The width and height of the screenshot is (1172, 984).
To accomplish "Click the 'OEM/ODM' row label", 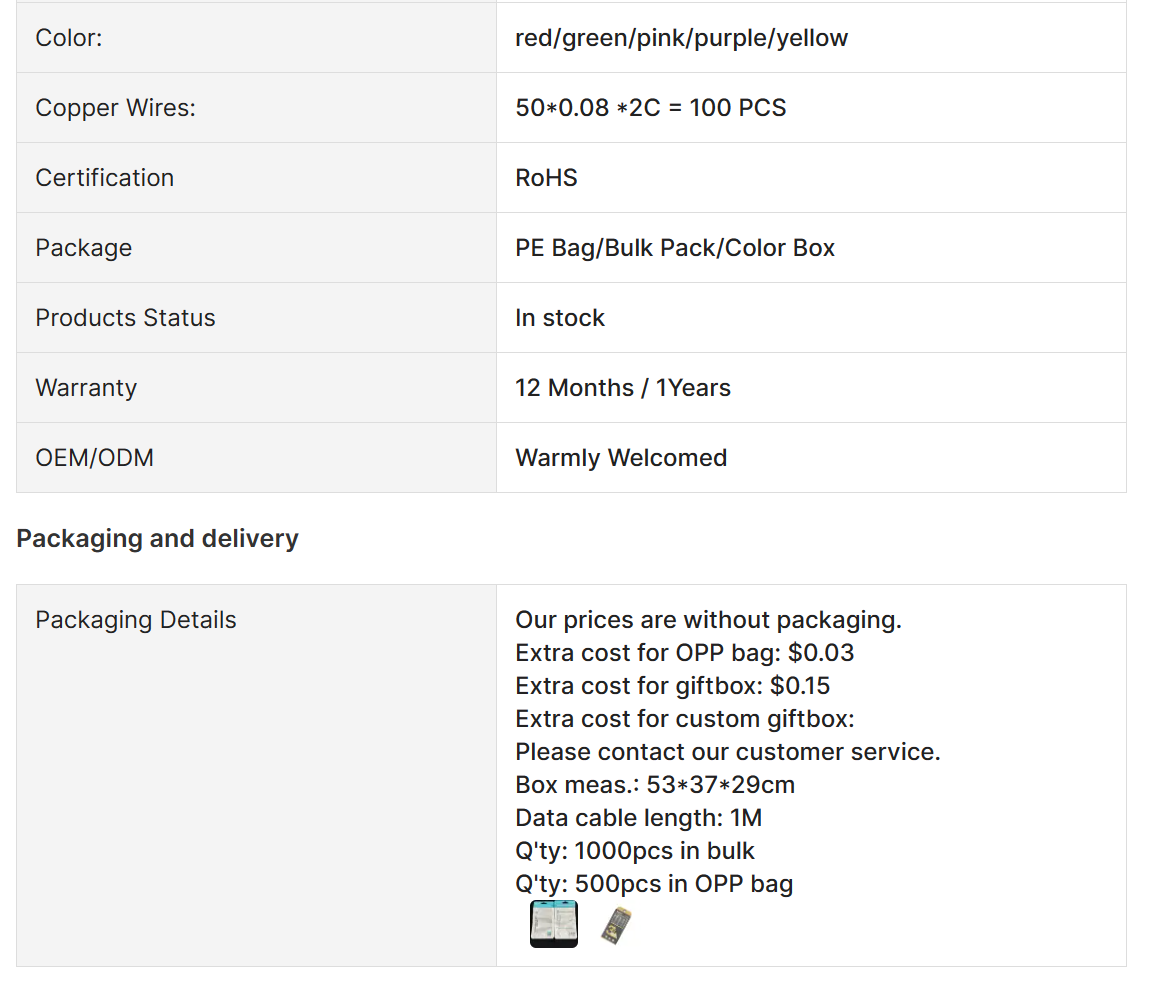I will pyautogui.click(x=94, y=458).
